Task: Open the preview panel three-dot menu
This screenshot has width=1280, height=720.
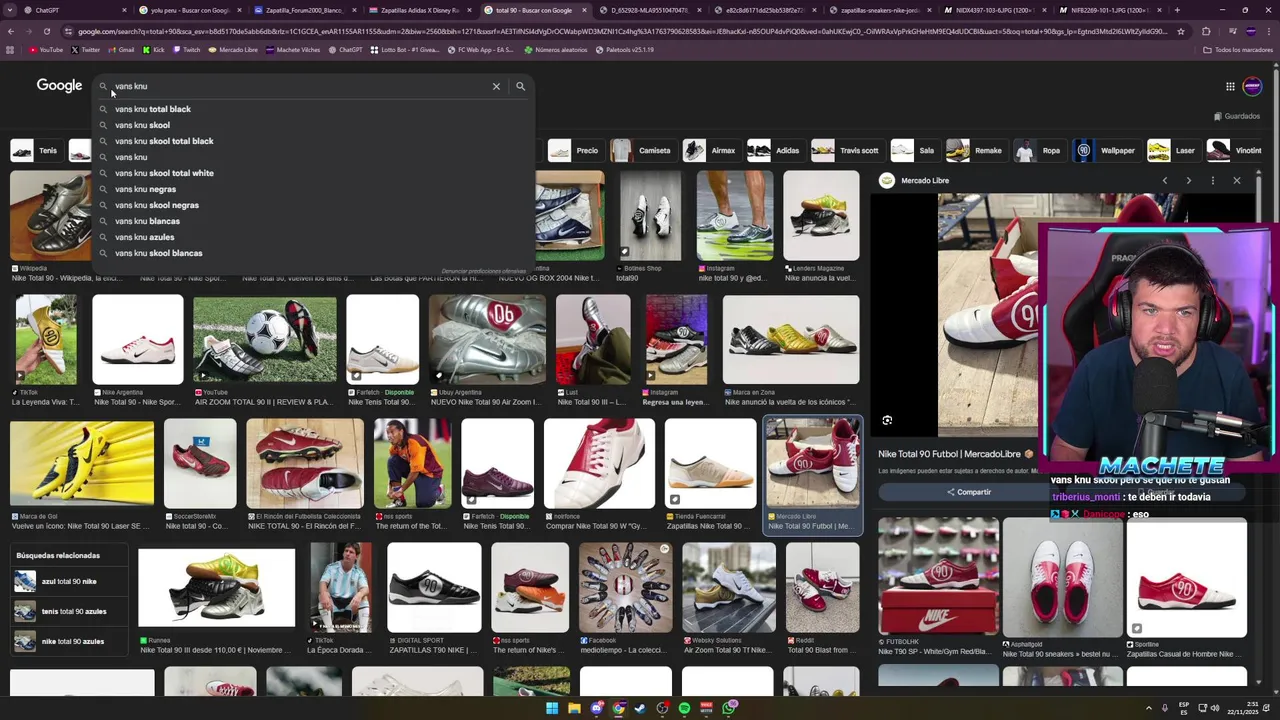Action: click(x=1212, y=181)
